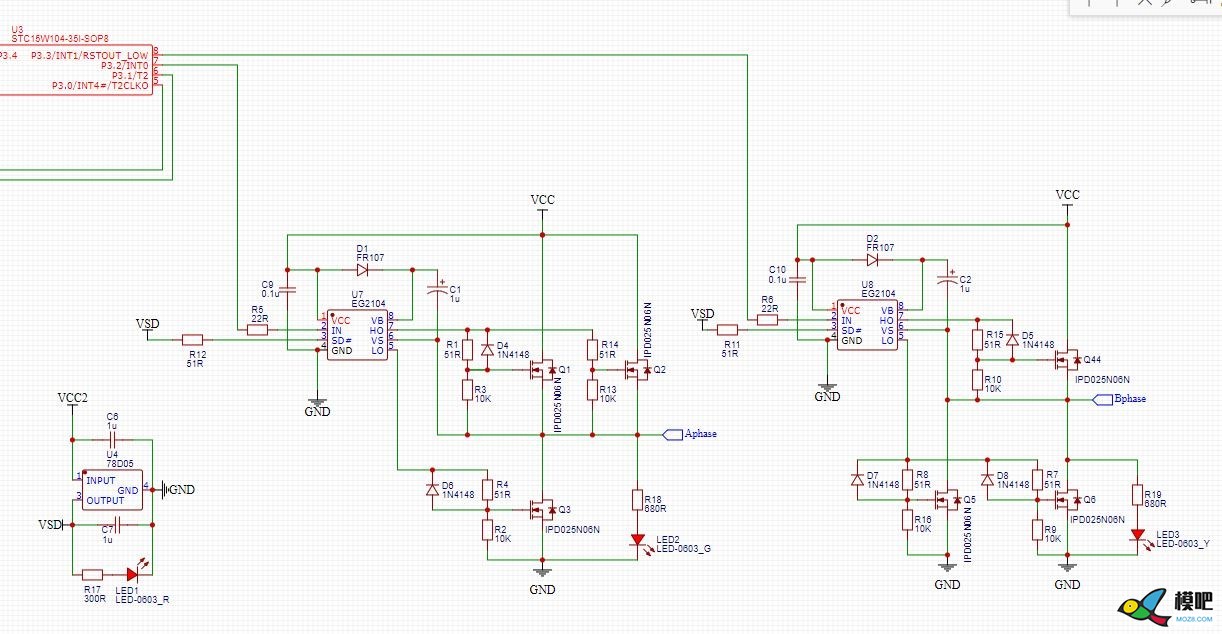The image size is (1222, 634).
Task: Click the Q3 MOSFET symbol
Action: (544, 510)
